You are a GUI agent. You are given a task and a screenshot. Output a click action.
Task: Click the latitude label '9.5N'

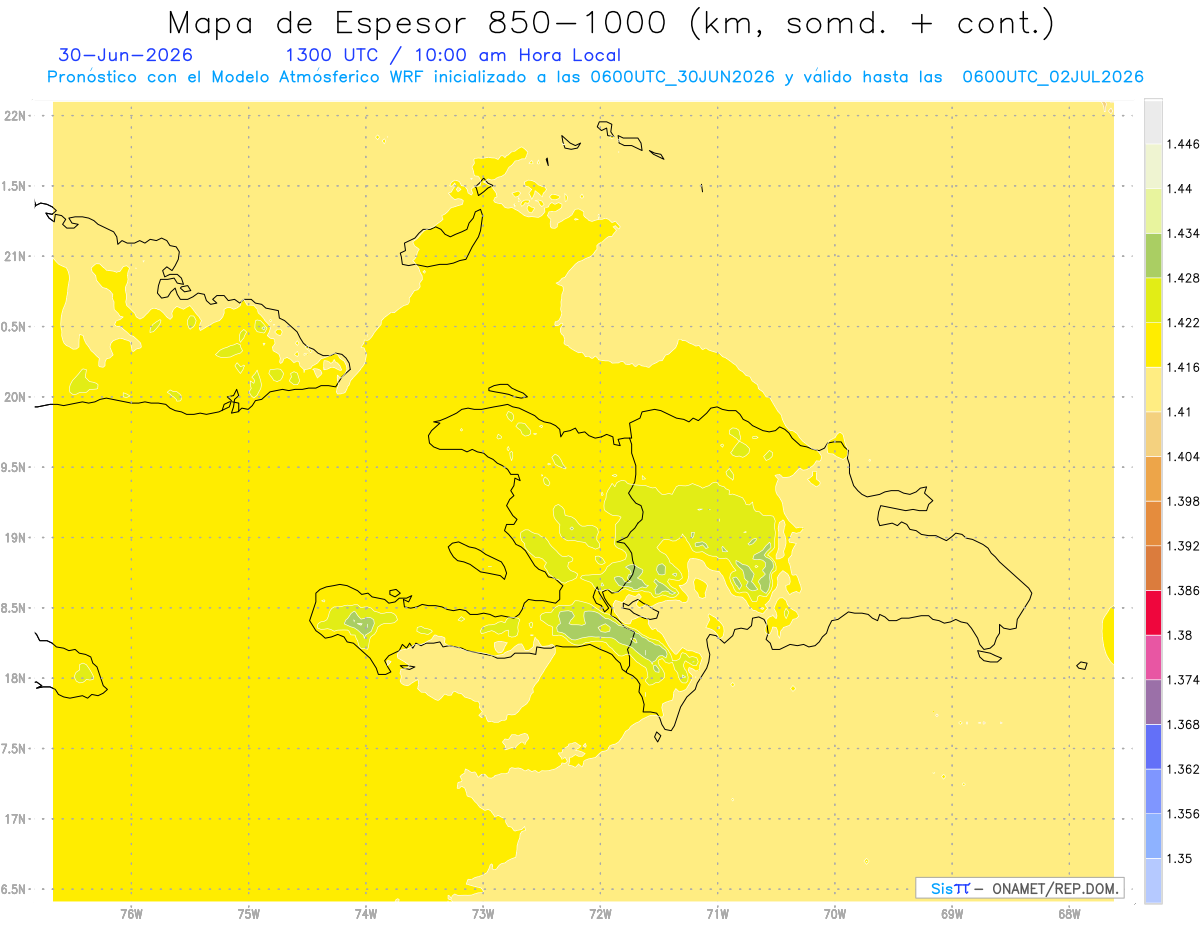[15, 467]
